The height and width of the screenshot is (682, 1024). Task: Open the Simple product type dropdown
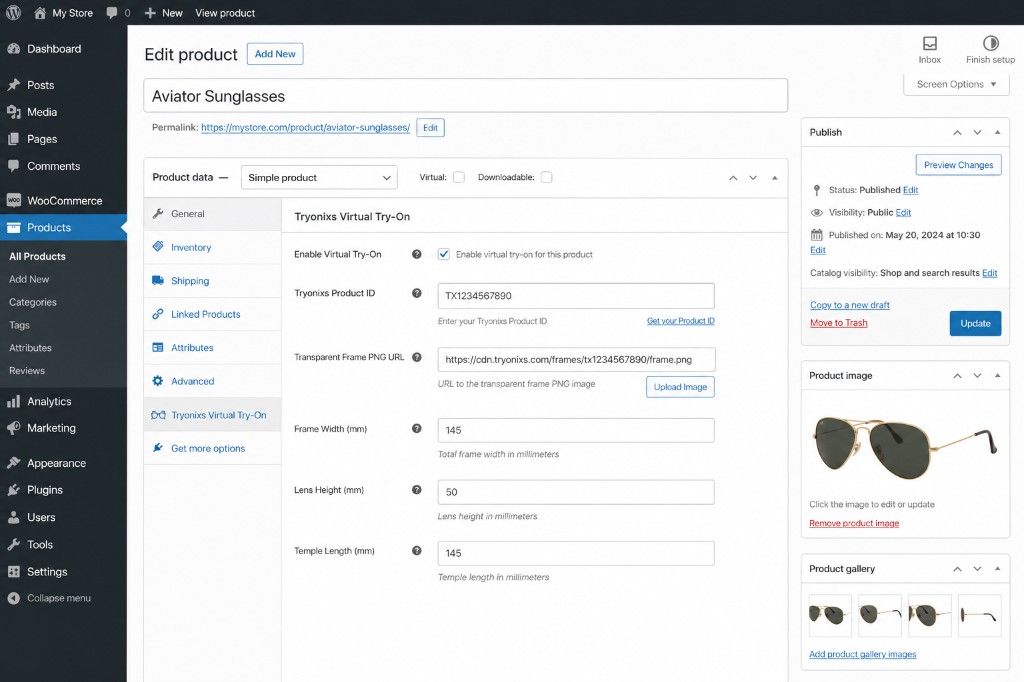pyautogui.click(x=319, y=177)
